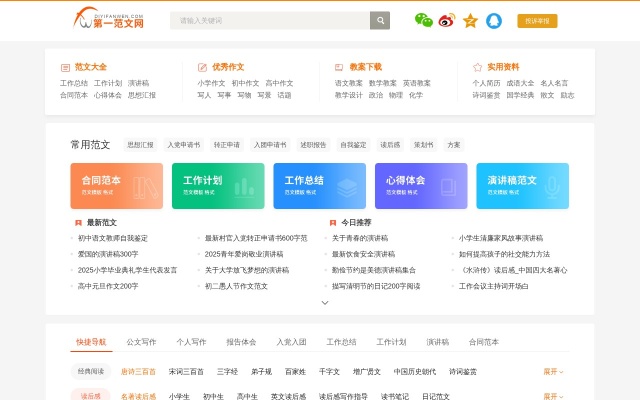Open the Weibo icon in header
The height and width of the screenshot is (400, 640).
pos(447,20)
